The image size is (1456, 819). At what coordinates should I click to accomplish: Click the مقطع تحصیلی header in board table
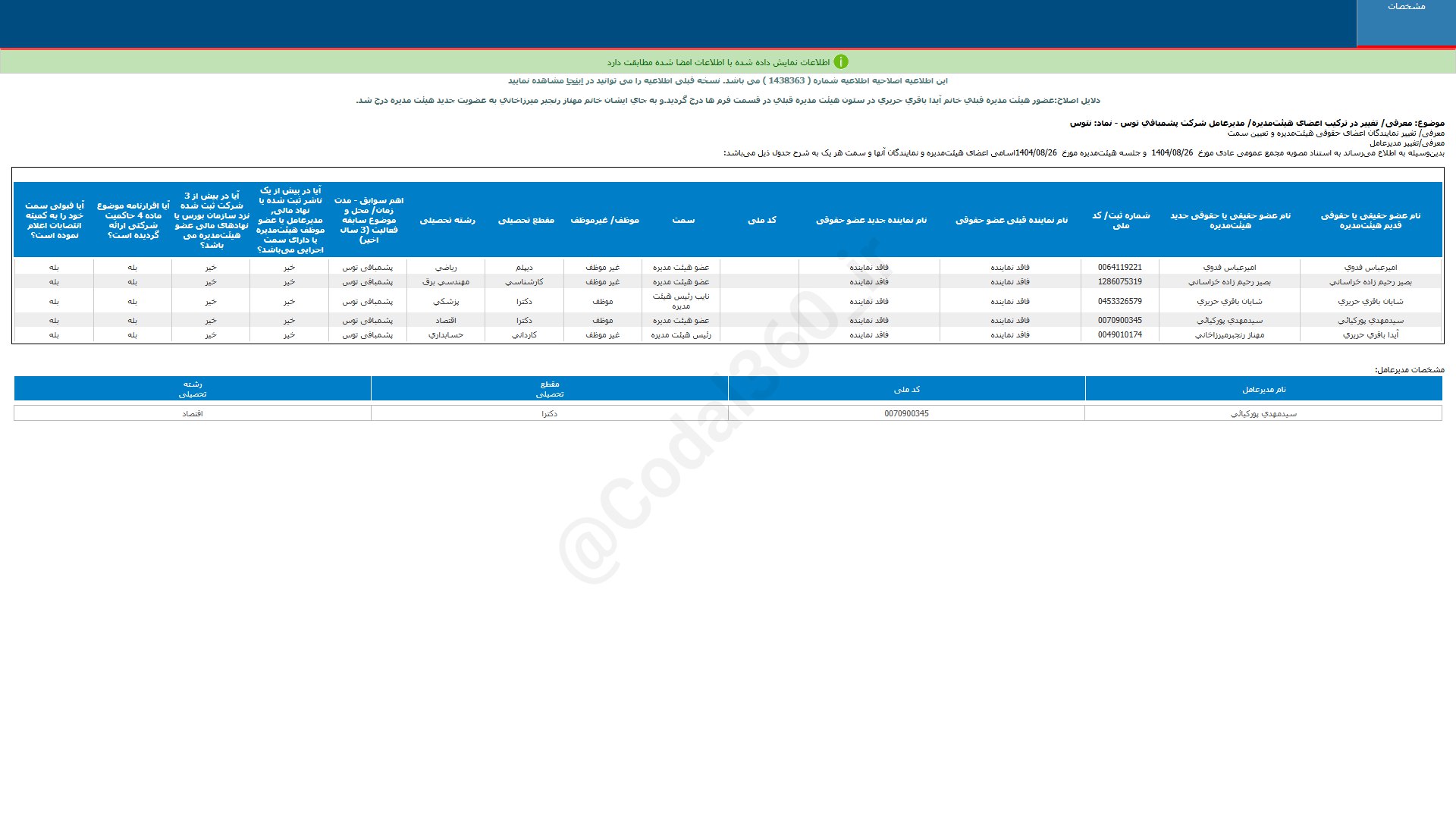526,220
